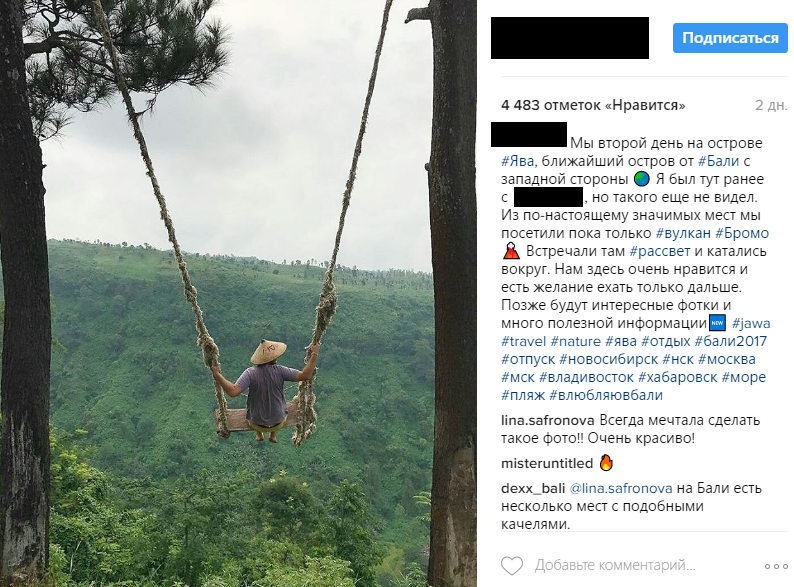Click the heart like icon
The image size is (794, 587).
tap(512, 565)
